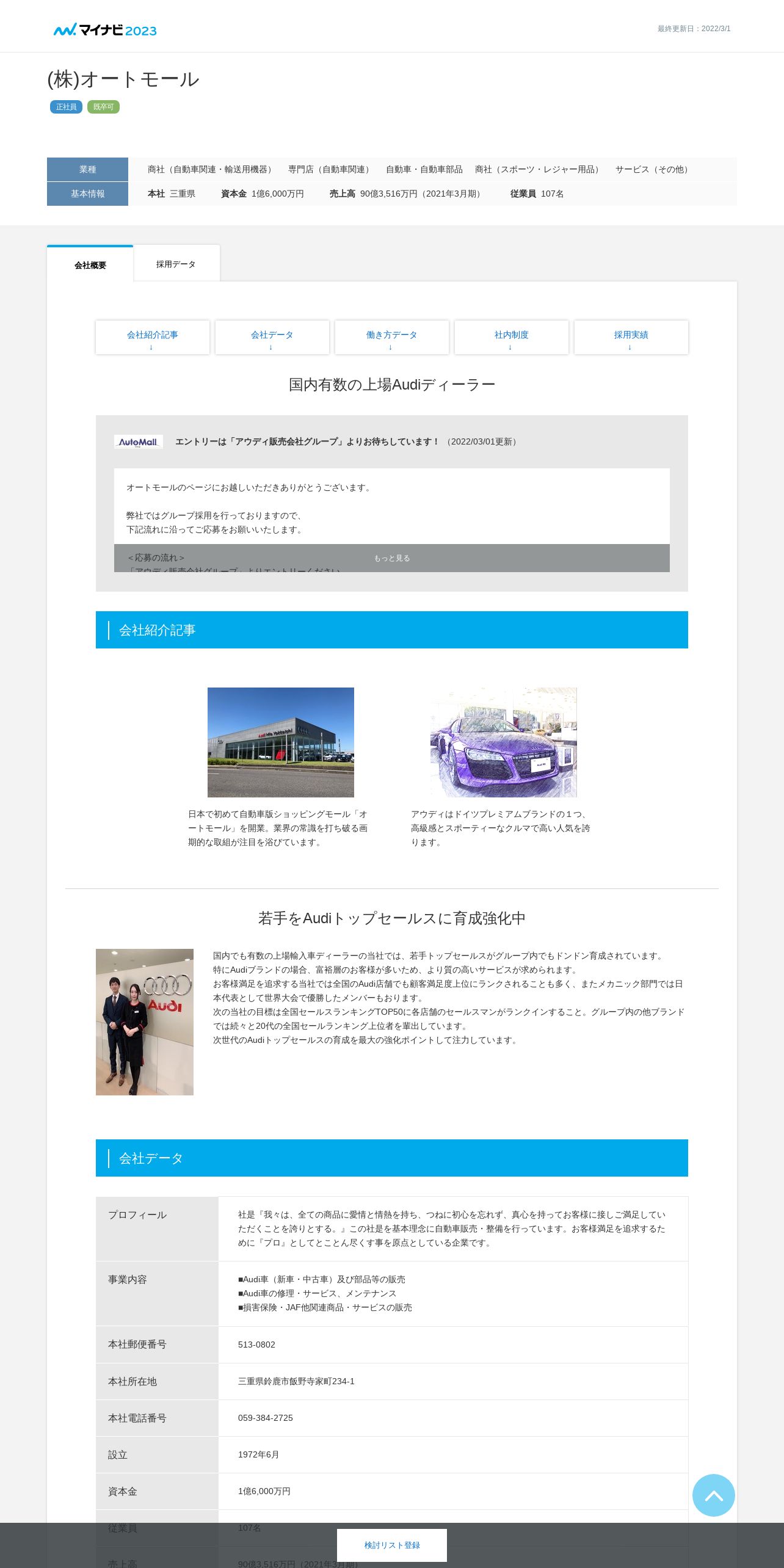Click the 既卒可 tag badge
This screenshot has height=1568, width=784.
click(103, 107)
